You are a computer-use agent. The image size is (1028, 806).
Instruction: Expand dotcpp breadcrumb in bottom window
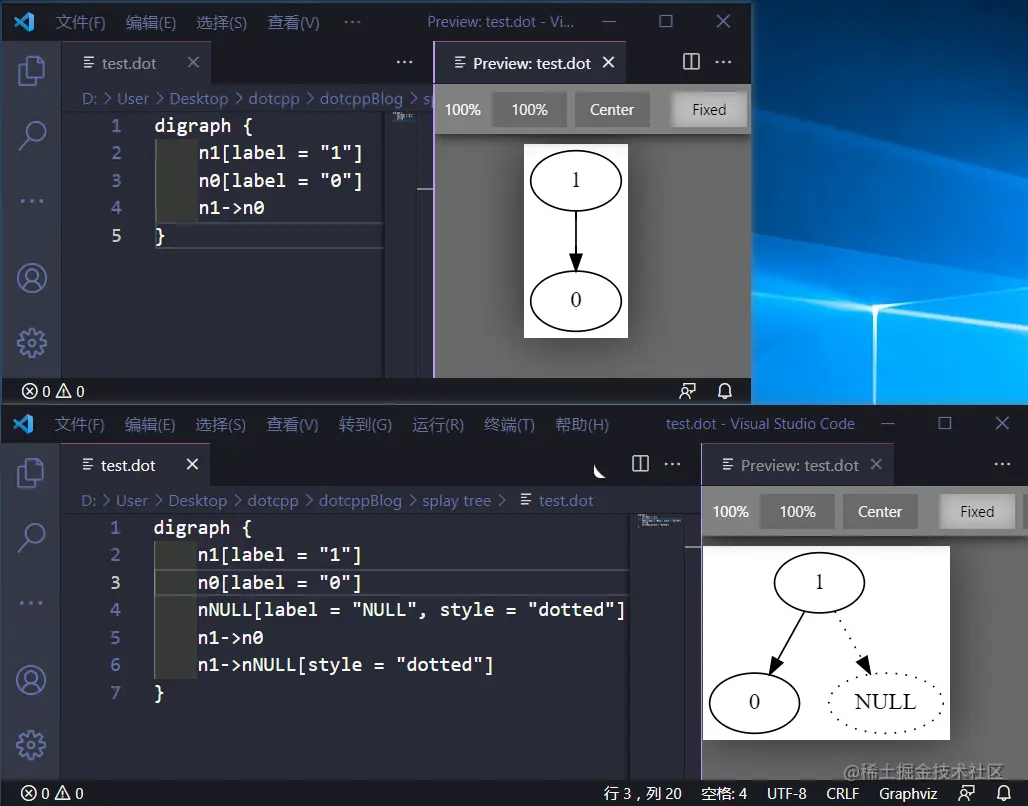point(273,501)
